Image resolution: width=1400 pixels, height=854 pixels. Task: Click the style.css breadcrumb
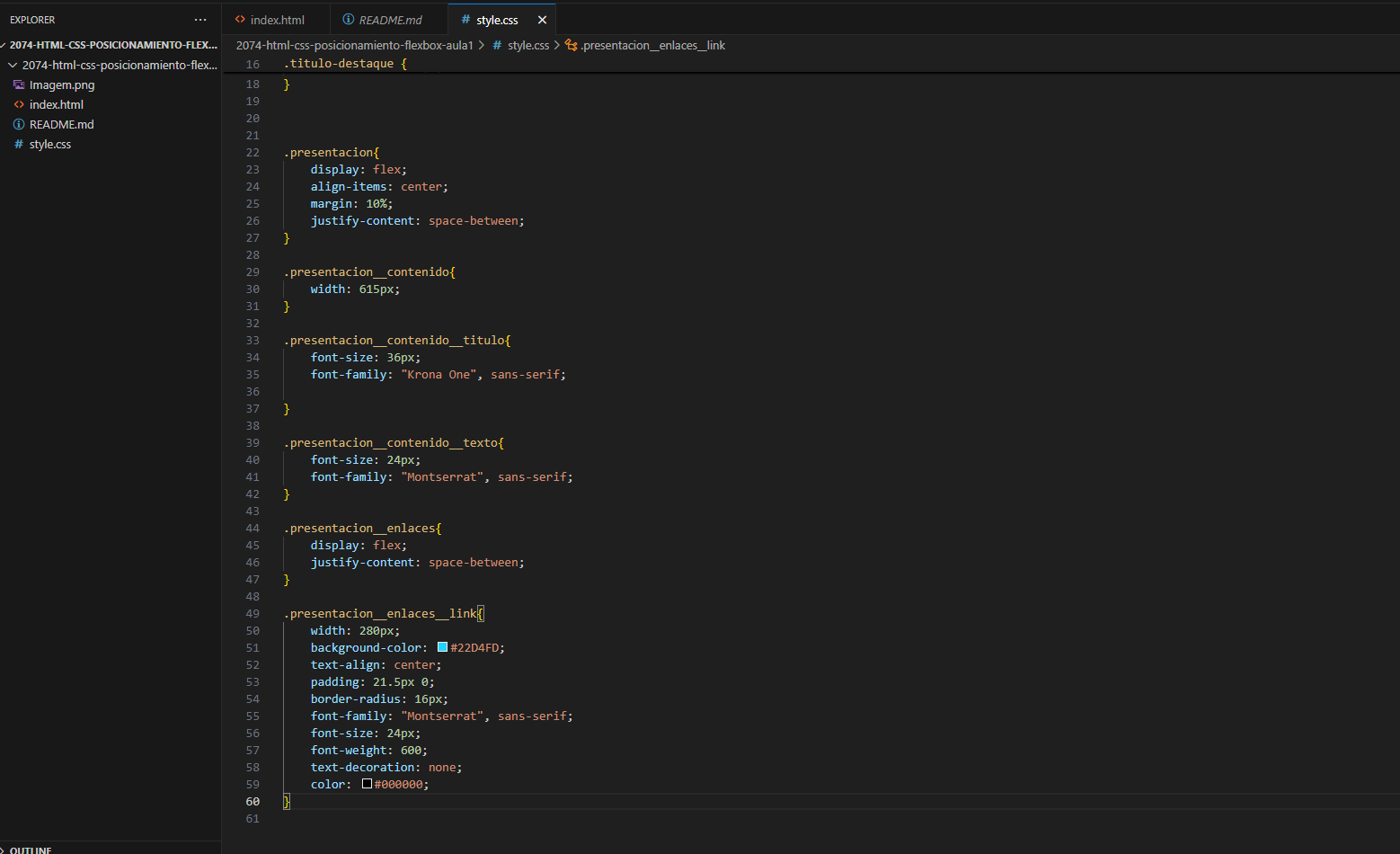tap(528, 45)
